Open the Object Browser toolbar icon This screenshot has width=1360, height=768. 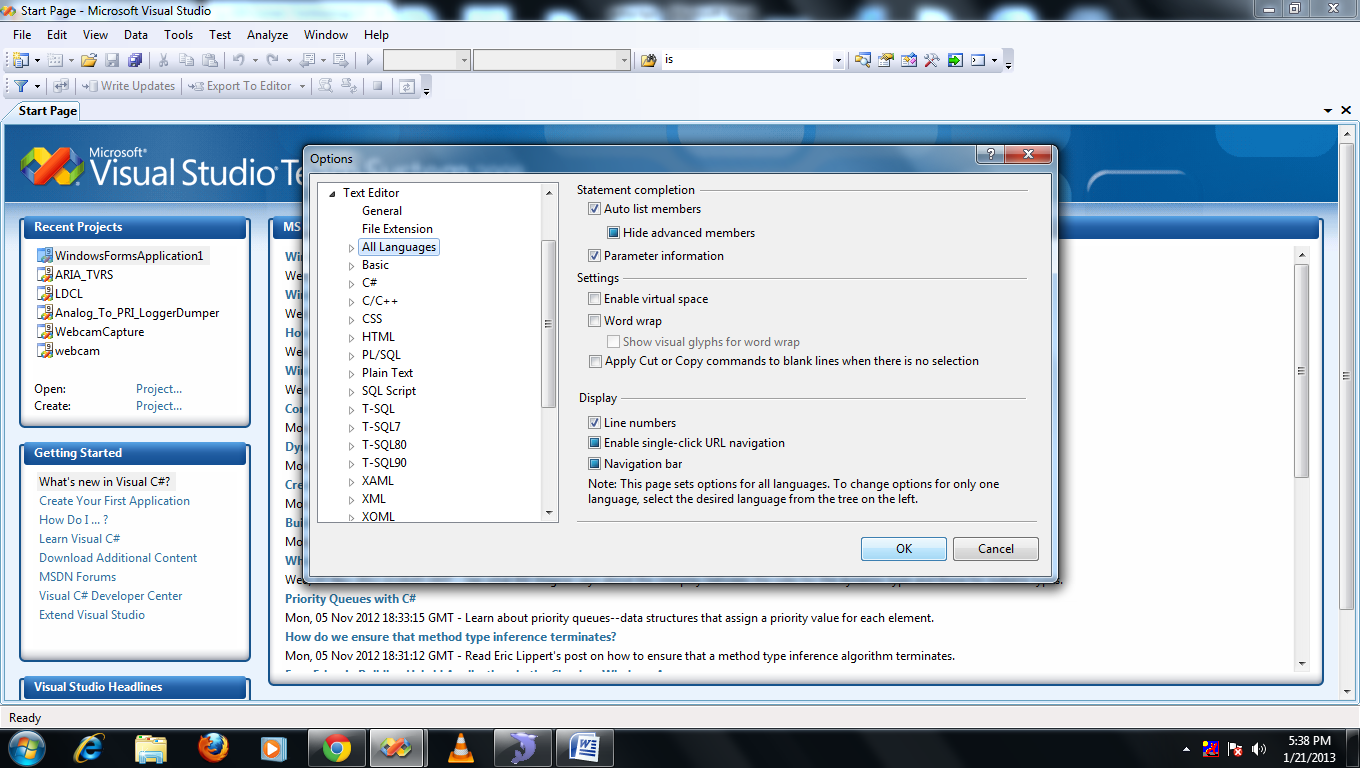tap(908, 60)
